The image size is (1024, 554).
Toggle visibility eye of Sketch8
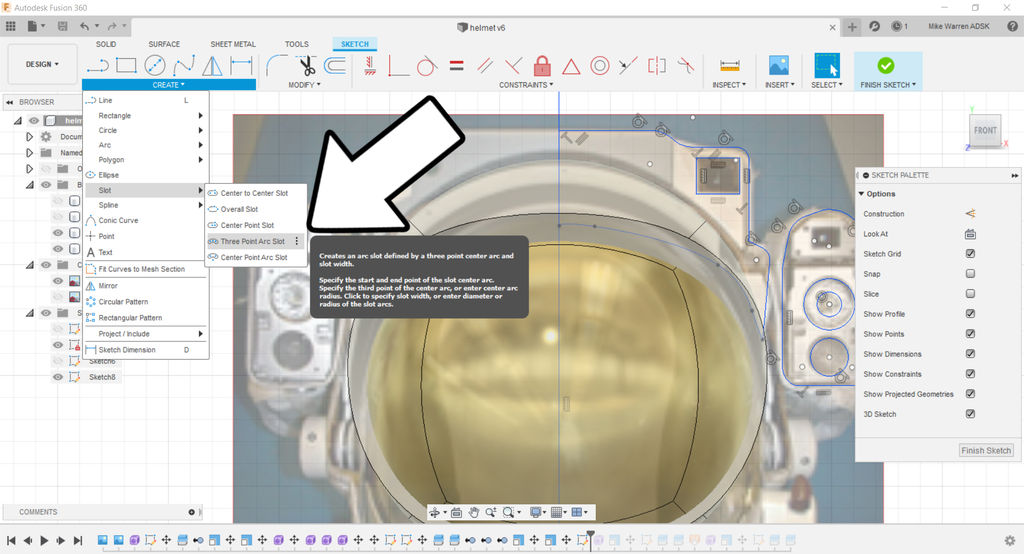(x=58, y=377)
